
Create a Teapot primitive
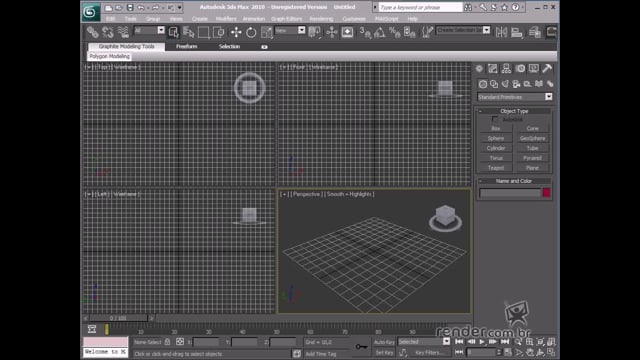tap(496, 168)
